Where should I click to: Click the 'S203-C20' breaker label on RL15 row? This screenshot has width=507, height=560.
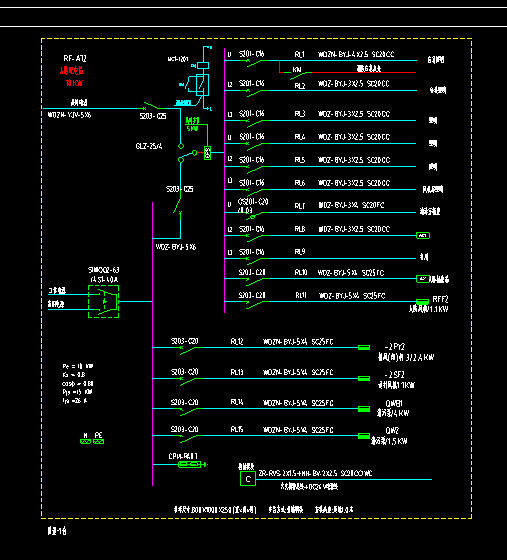(x=184, y=429)
